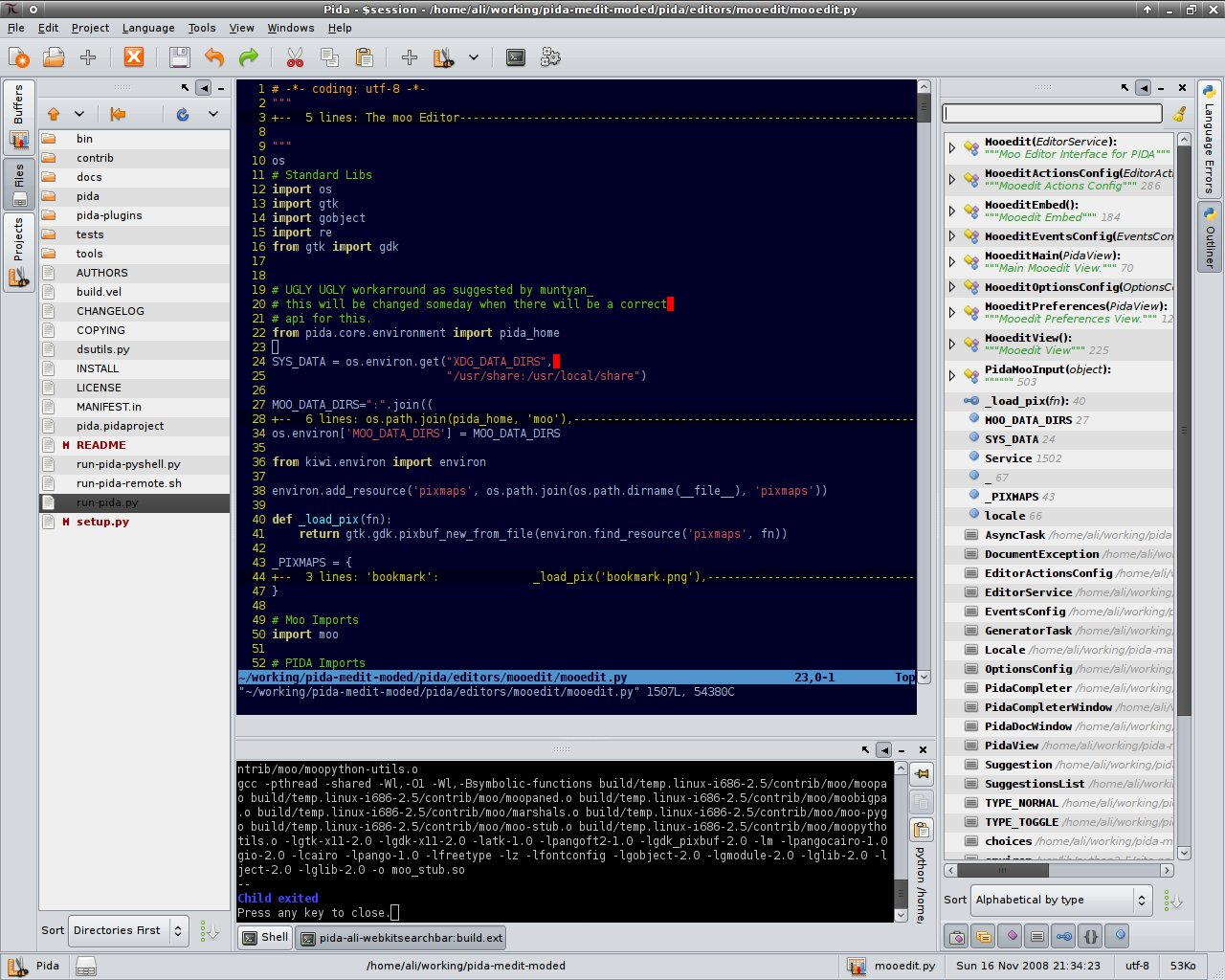Expand the MooeditMain class node
The width and height of the screenshot is (1225, 980).
[x=952, y=261]
